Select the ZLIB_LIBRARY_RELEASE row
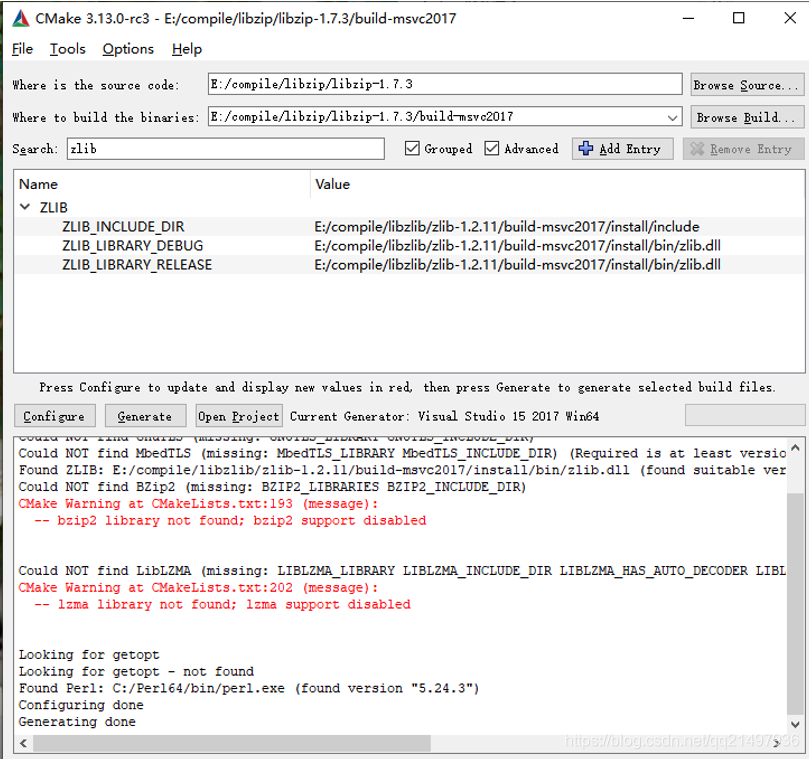This screenshot has height=759, width=809. tap(408, 265)
